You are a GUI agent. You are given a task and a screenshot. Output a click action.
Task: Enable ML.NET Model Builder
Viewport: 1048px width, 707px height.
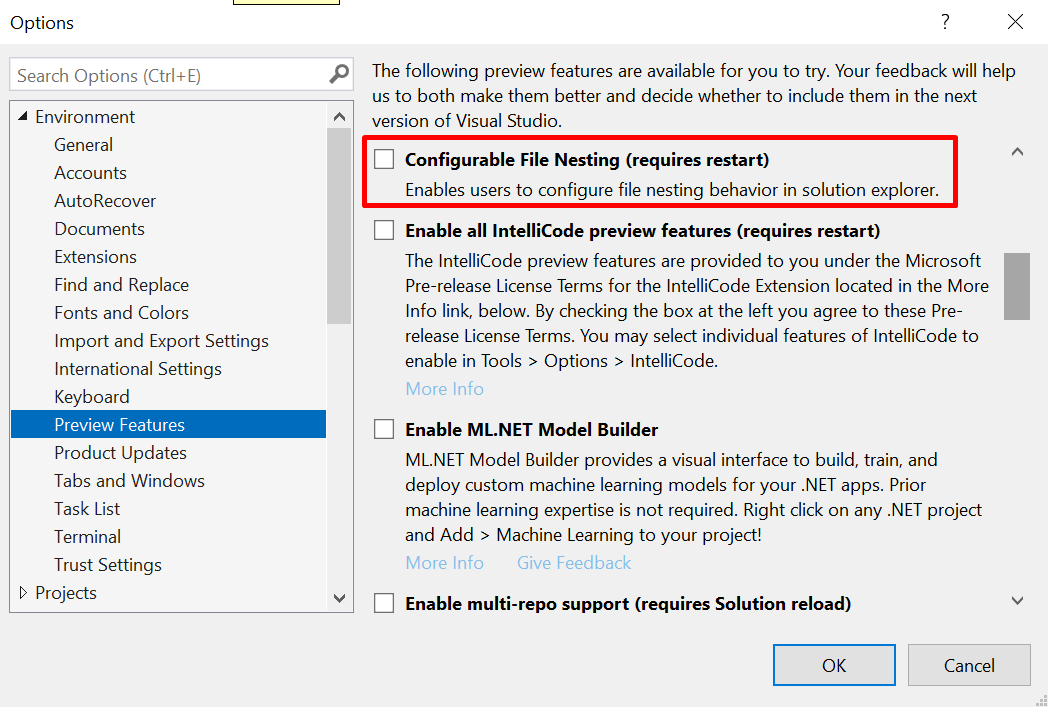coord(384,428)
